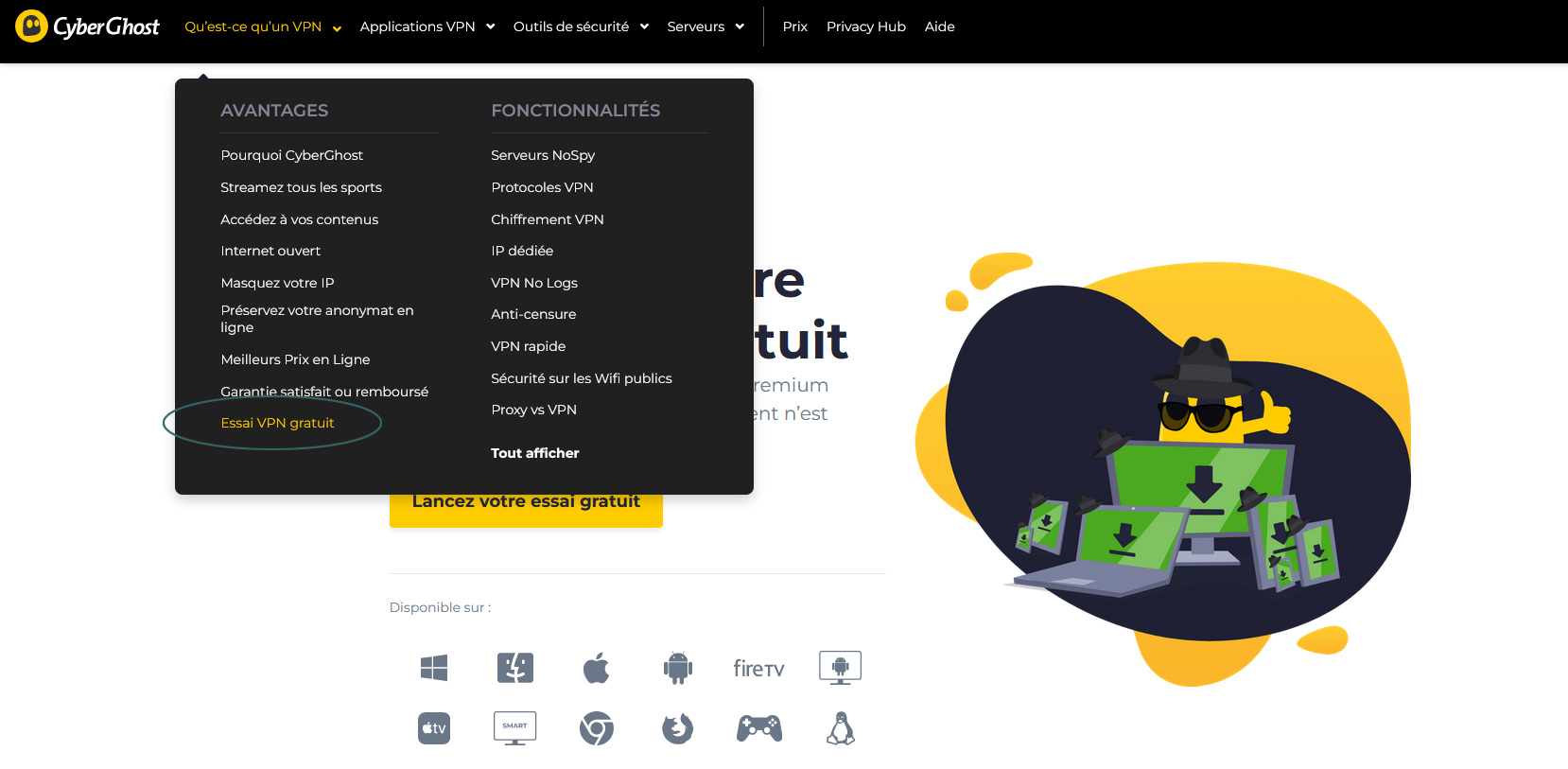Open Garantie satisfait ou remboursé
The image size is (1568, 769).
click(324, 392)
